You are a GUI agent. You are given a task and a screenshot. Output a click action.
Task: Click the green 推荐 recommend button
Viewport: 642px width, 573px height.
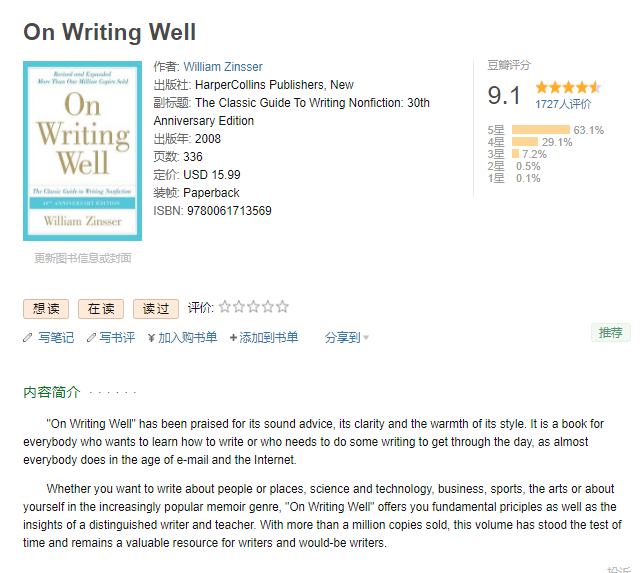coord(610,332)
